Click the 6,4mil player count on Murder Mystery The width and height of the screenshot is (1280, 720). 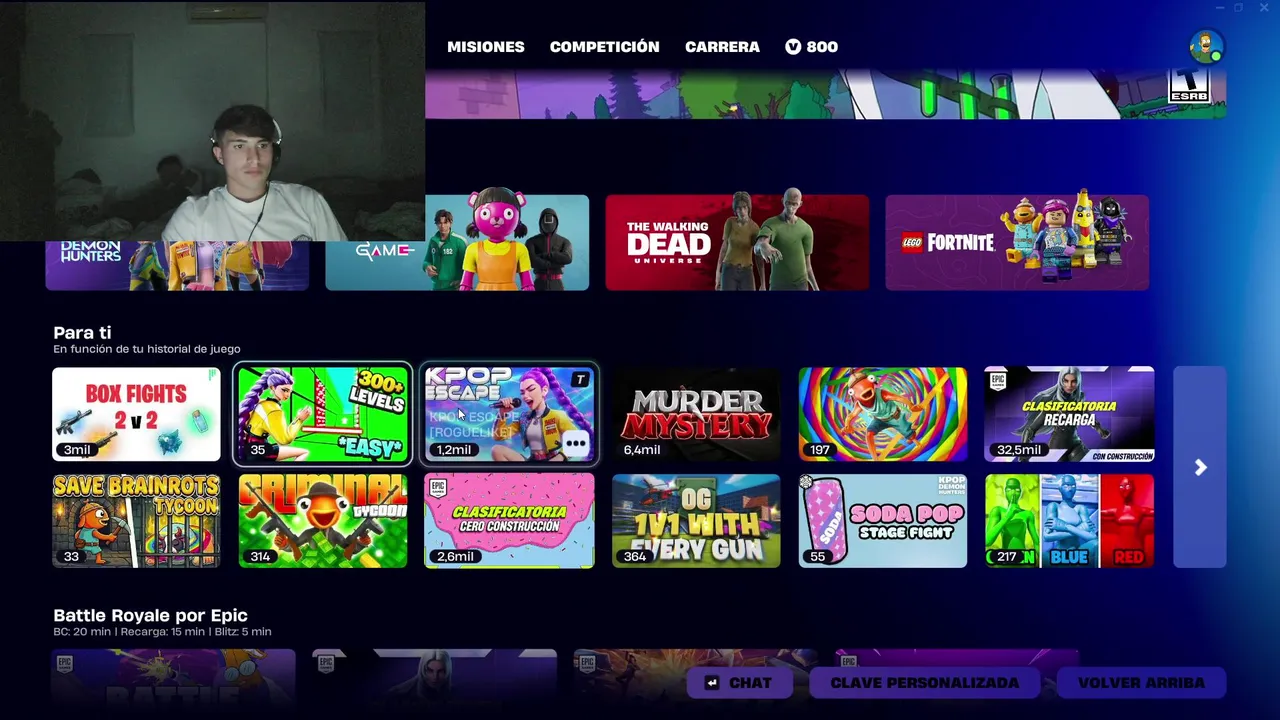click(641, 450)
